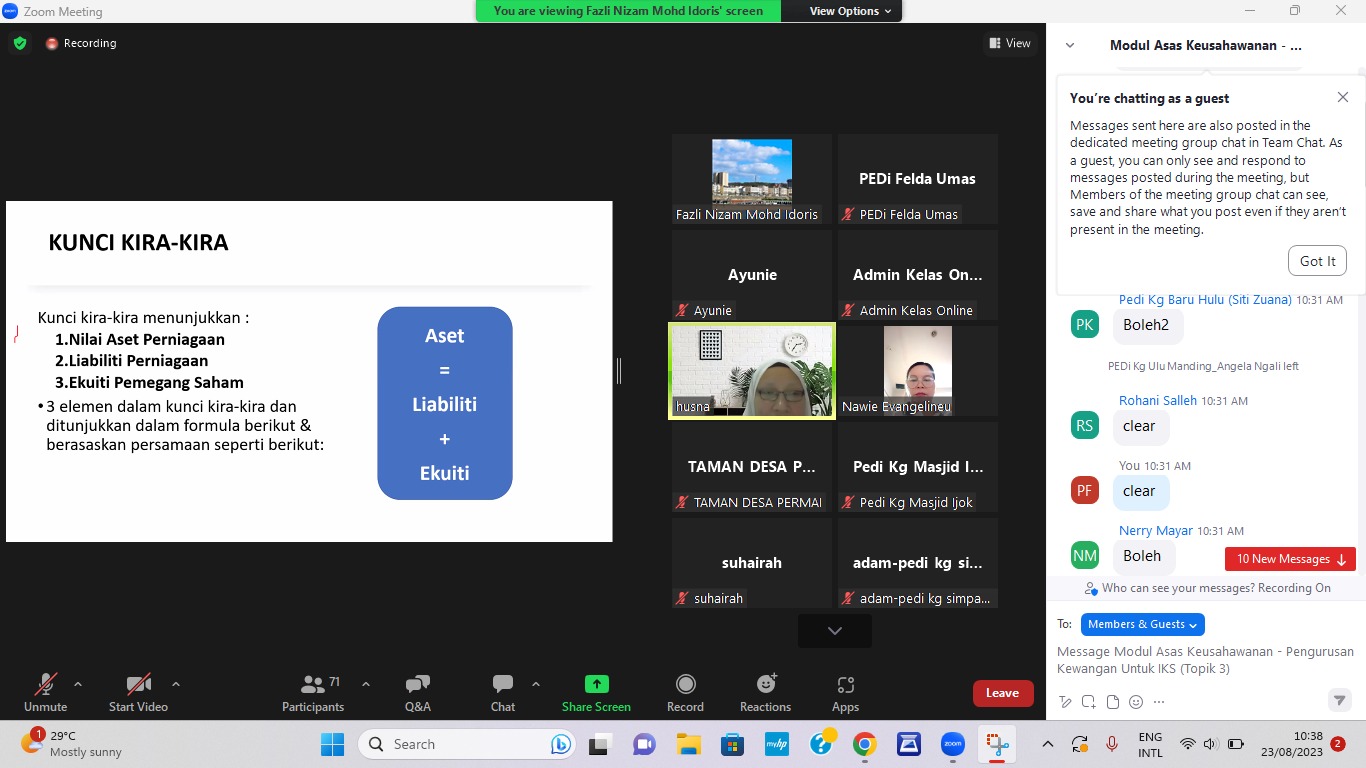This screenshot has height=768, width=1366.
Task: Open the Participants panel
Action: pyautogui.click(x=313, y=685)
